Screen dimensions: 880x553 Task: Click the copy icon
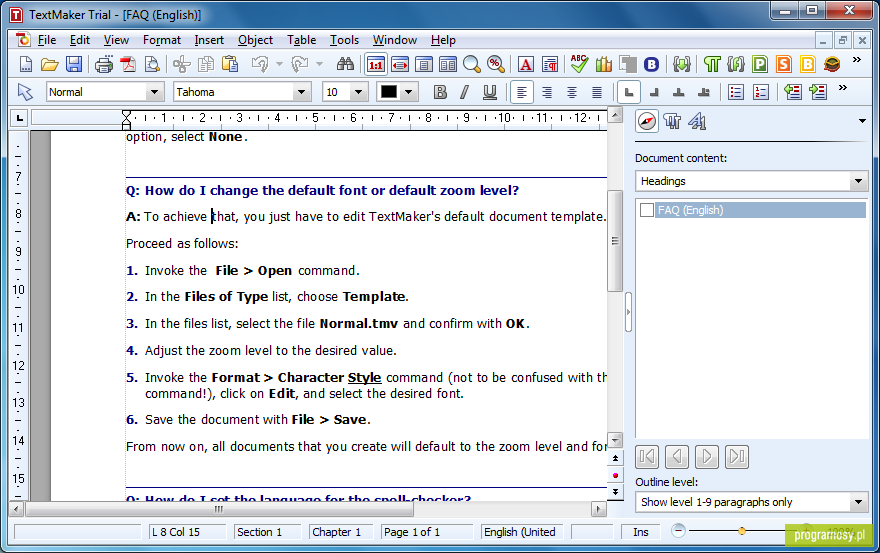pos(206,64)
